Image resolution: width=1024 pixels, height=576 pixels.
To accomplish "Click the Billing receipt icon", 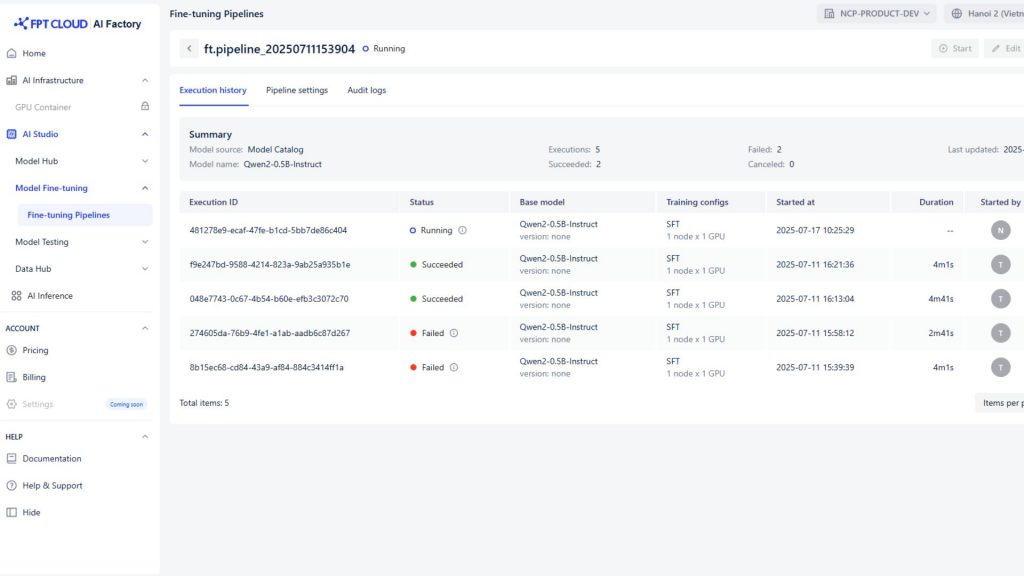I will tap(11, 377).
